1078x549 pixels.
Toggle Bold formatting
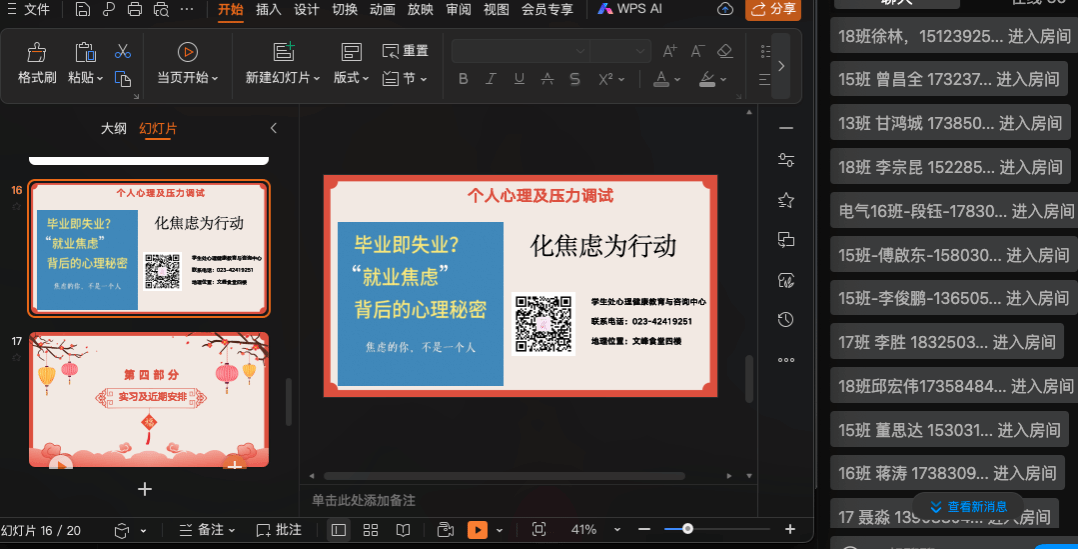pyautogui.click(x=463, y=79)
